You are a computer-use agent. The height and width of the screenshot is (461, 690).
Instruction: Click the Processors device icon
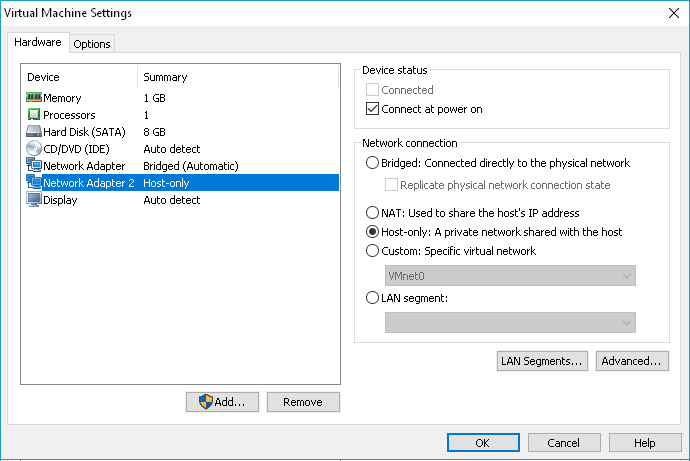pyautogui.click(x=33, y=115)
